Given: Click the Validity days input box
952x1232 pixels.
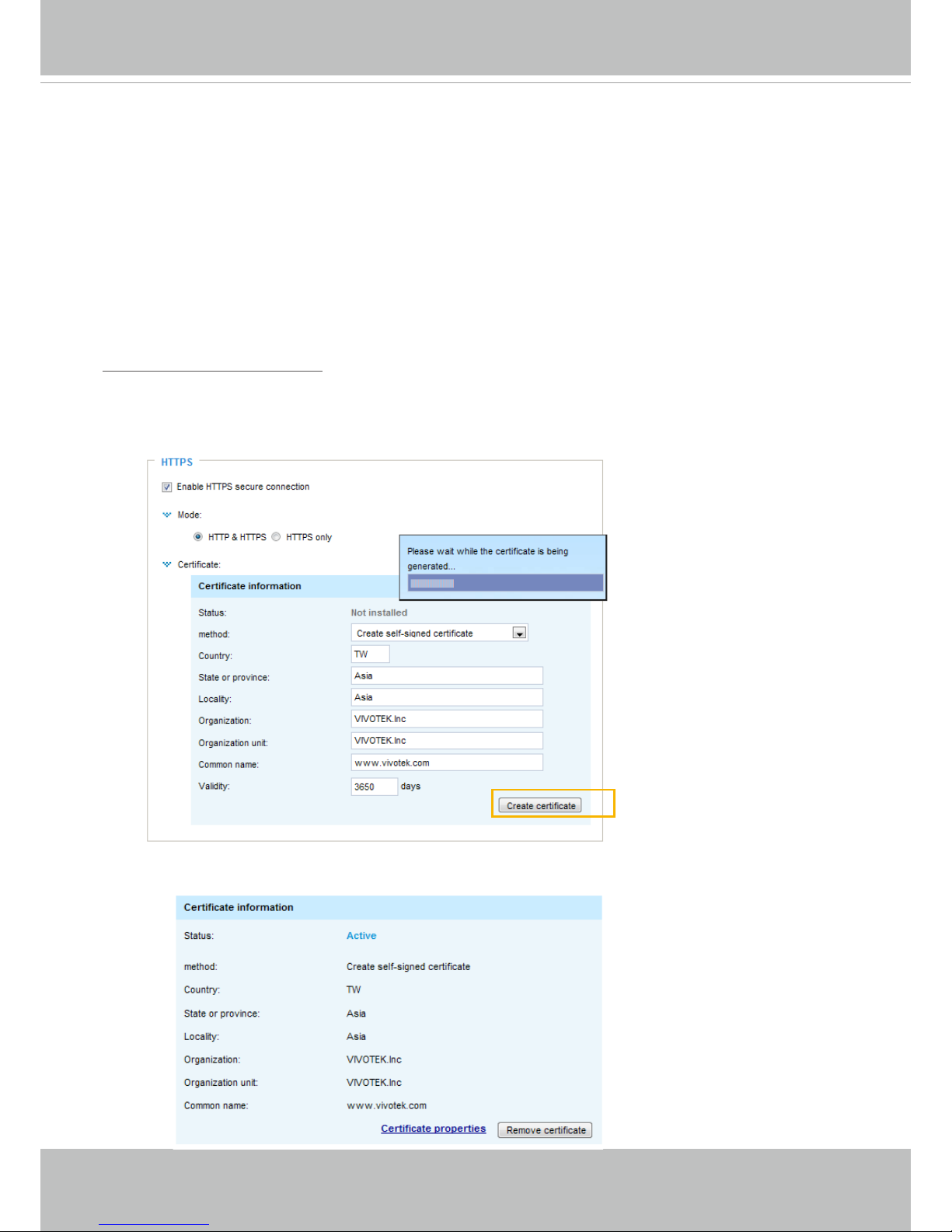Looking at the screenshot, I should point(374,787).
